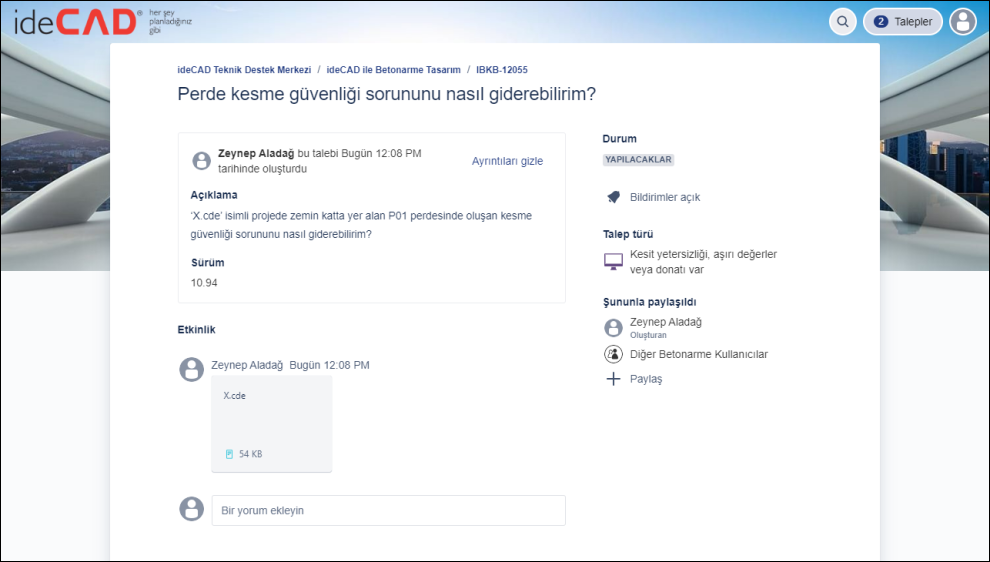The width and height of the screenshot is (990, 562).
Task: Click Zeynep Aladağ avatar under Şununla paylaşıldı
Action: point(613,327)
